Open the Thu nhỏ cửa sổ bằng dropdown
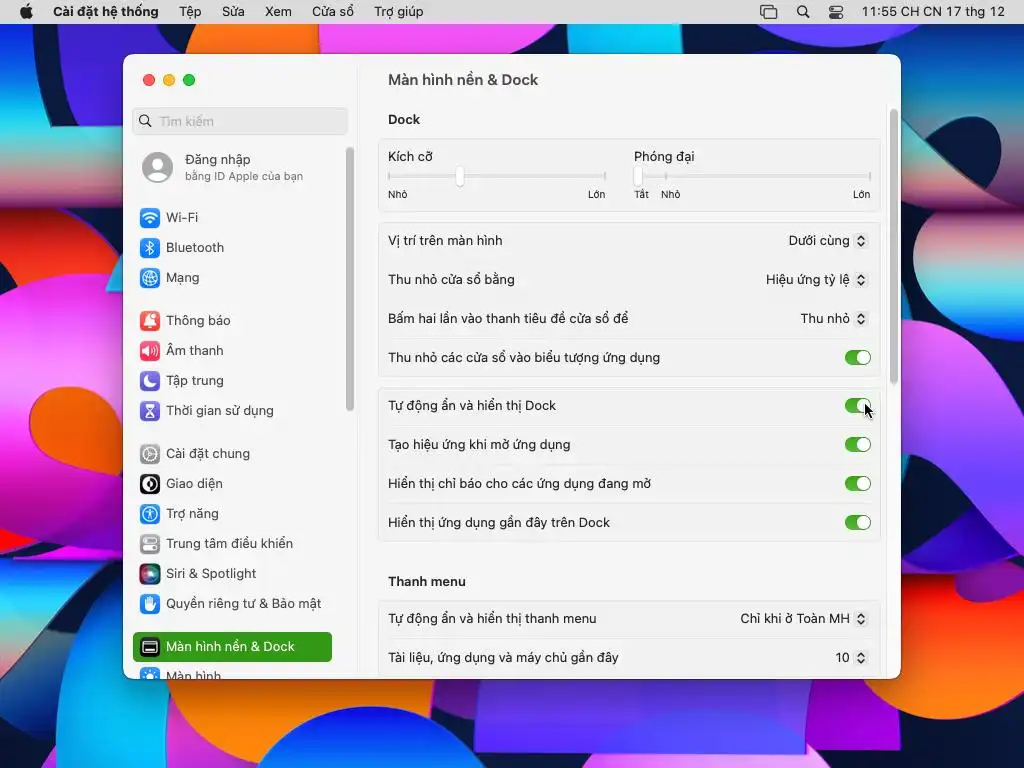The height and width of the screenshot is (768, 1024). [816, 280]
